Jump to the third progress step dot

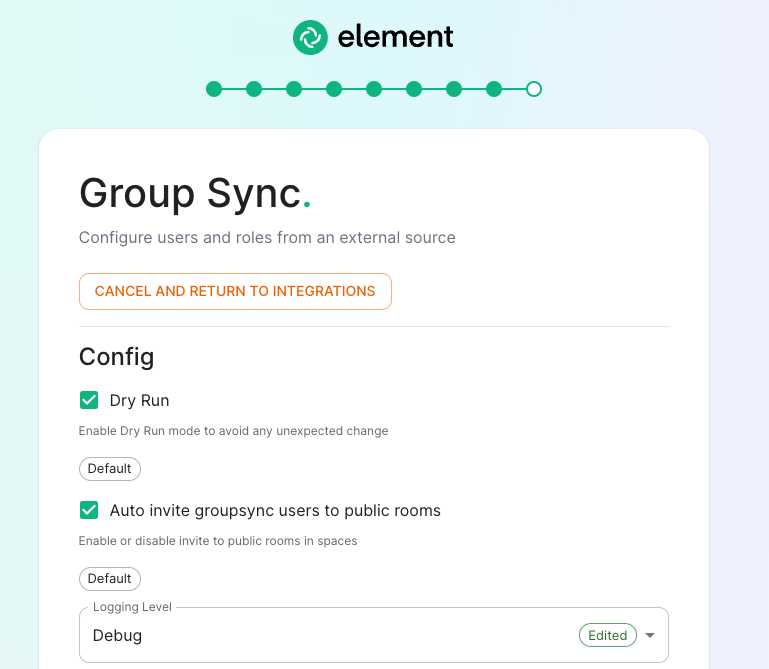294,89
